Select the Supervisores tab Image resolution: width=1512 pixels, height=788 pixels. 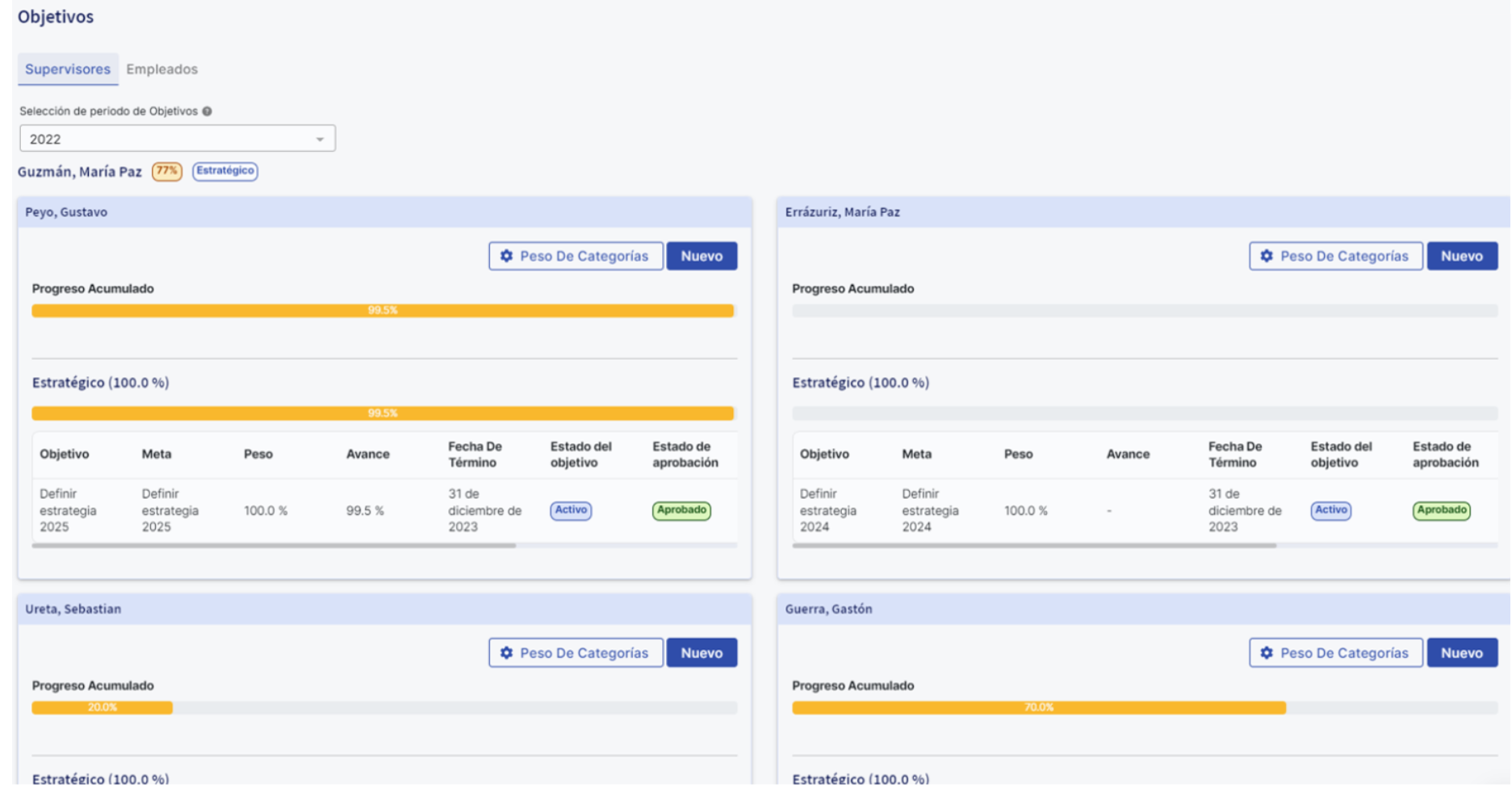pos(68,69)
